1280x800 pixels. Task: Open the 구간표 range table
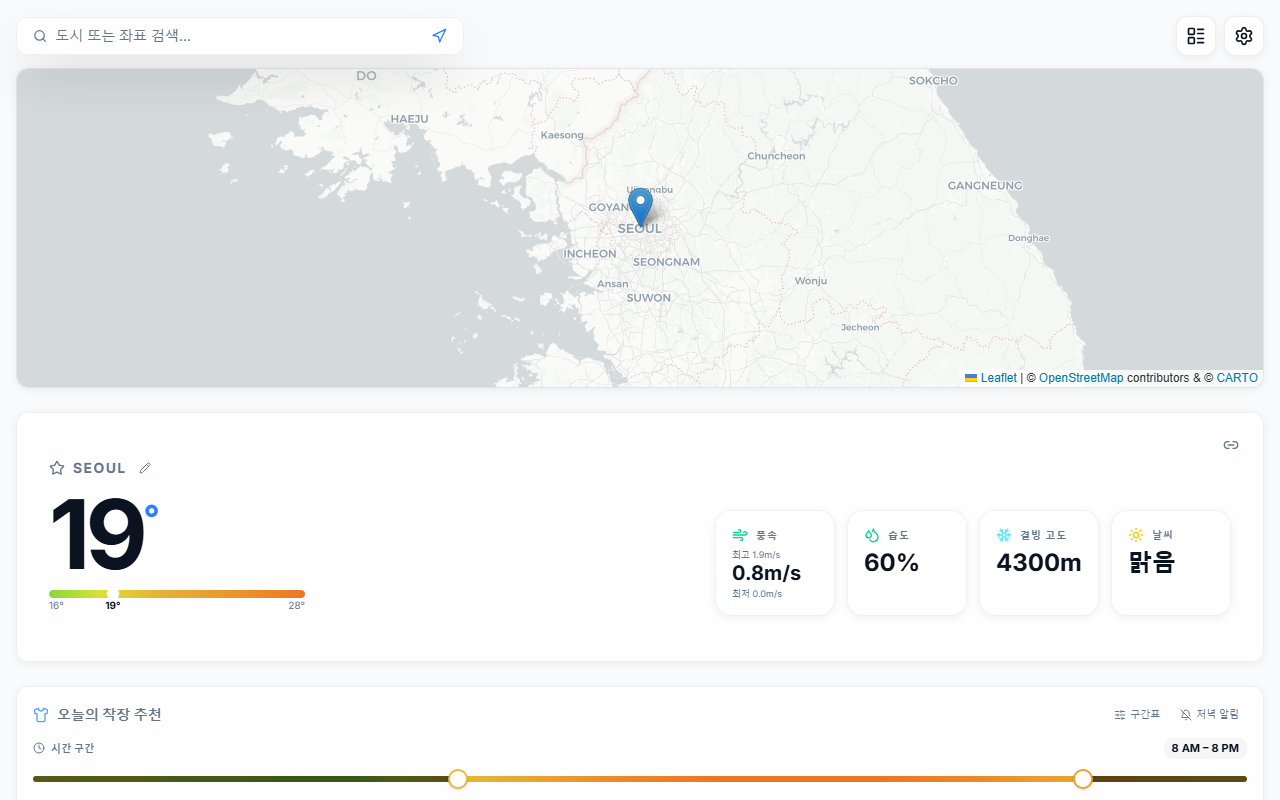point(1137,714)
